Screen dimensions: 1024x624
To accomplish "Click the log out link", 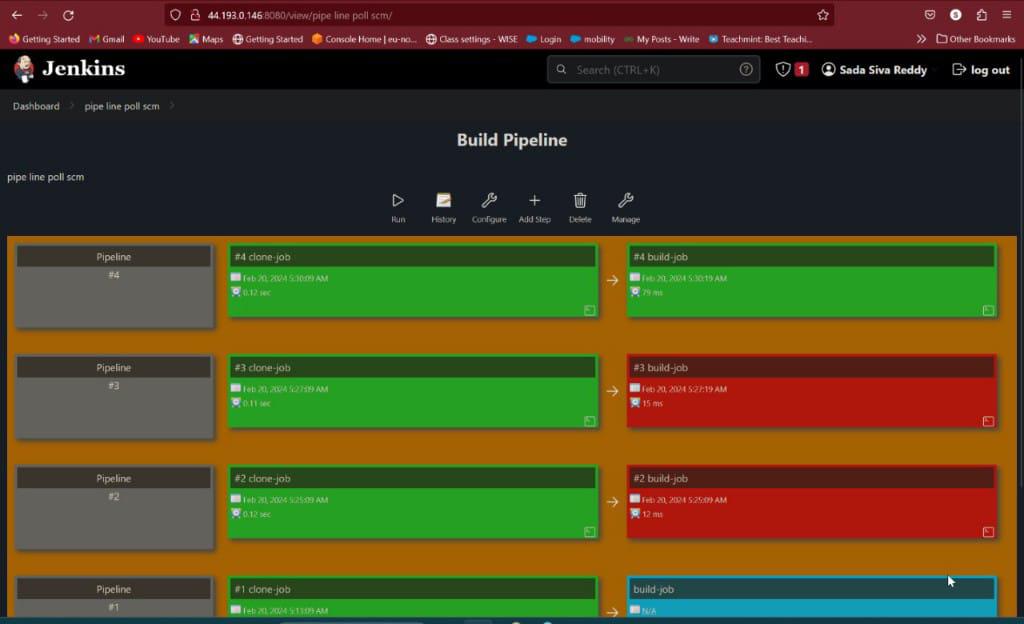I will (x=981, y=70).
